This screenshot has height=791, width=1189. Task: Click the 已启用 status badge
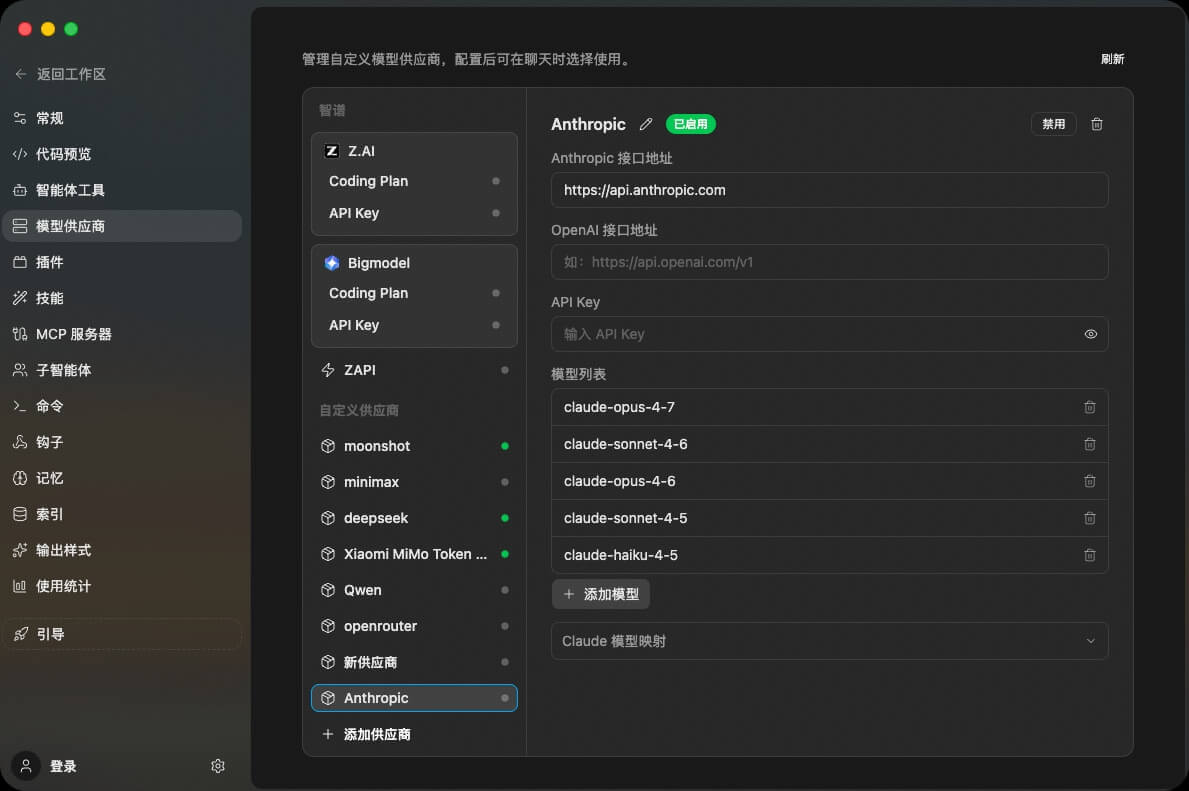click(690, 124)
